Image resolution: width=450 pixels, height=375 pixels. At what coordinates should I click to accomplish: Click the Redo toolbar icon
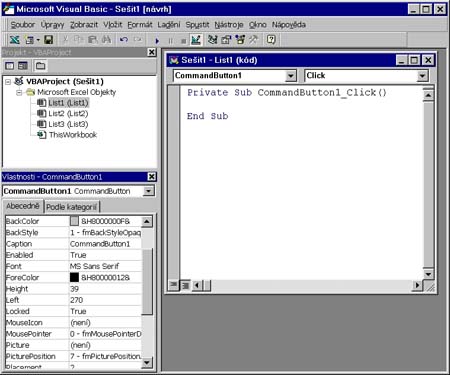click(137, 40)
